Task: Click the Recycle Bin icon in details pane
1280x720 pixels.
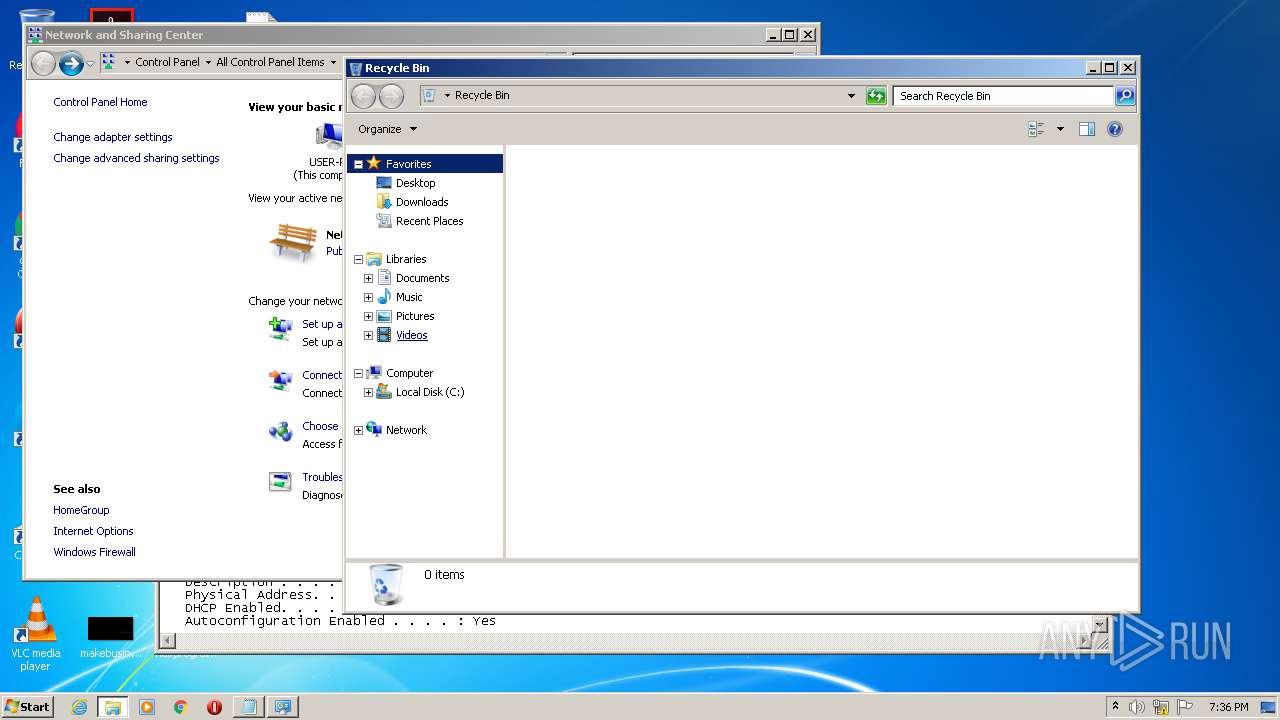Action: pyautogui.click(x=386, y=584)
